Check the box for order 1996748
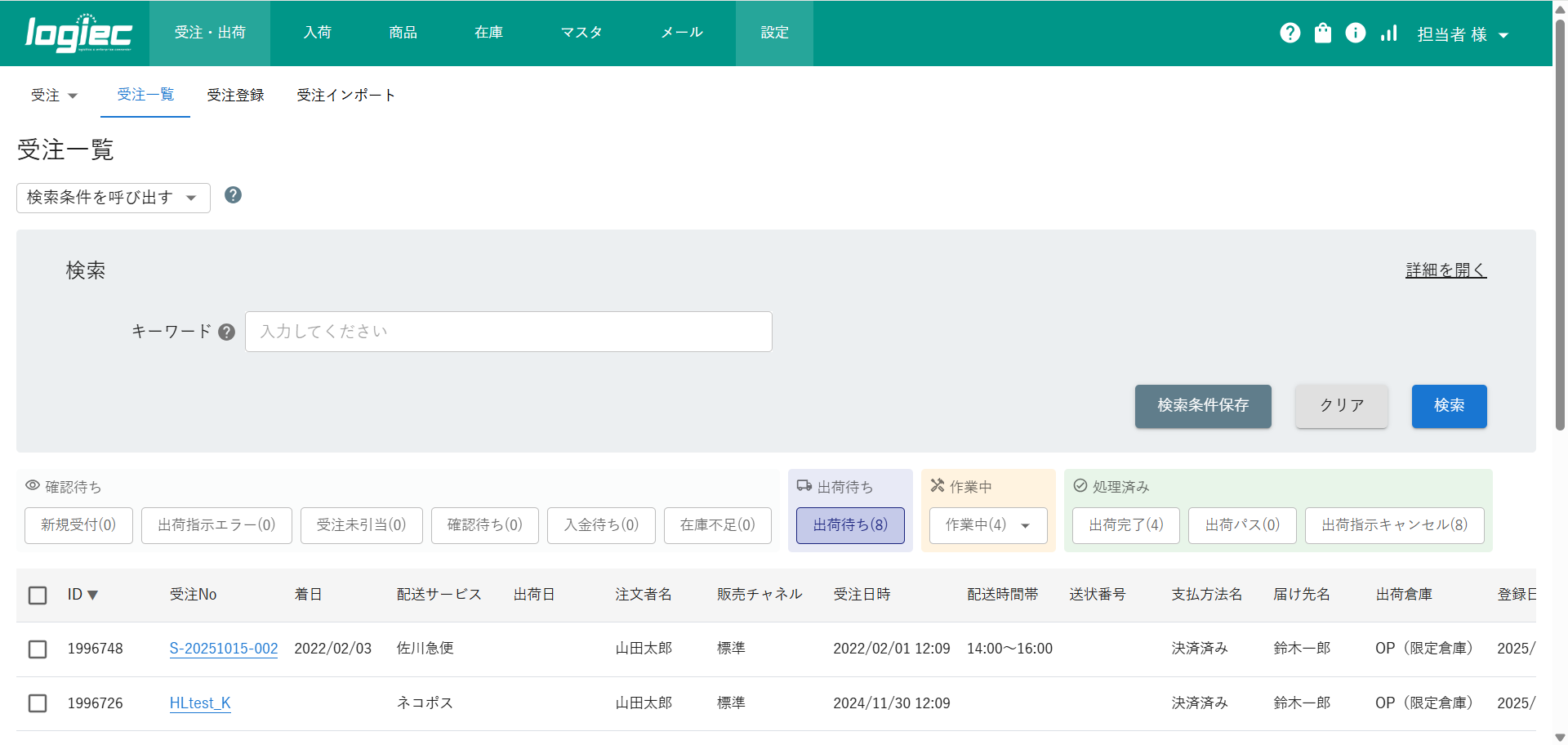The image size is (1568, 745). click(38, 649)
